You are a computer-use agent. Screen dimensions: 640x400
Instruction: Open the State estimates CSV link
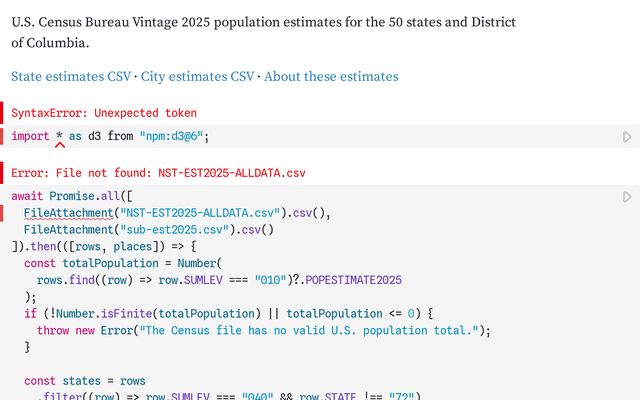(x=71, y=76)
